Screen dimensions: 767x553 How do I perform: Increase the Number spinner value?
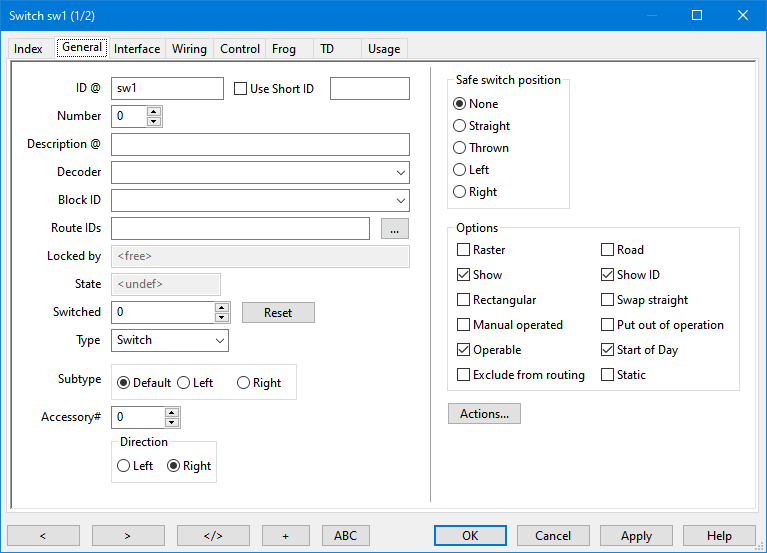tap(153, 111)
